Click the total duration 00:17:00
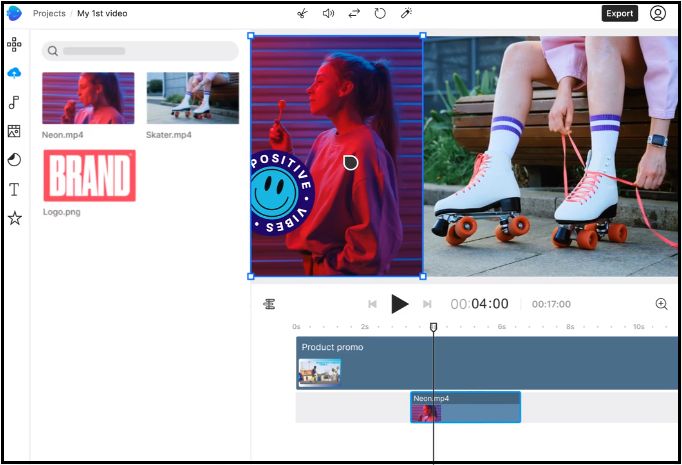The image size is (682, 465). (551, 304)
